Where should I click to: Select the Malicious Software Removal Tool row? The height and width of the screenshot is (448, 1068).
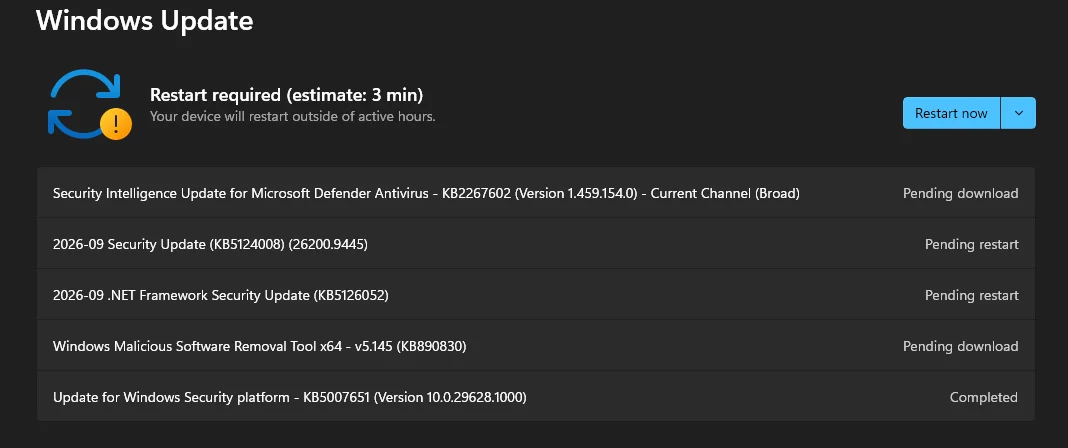[536, 346]
